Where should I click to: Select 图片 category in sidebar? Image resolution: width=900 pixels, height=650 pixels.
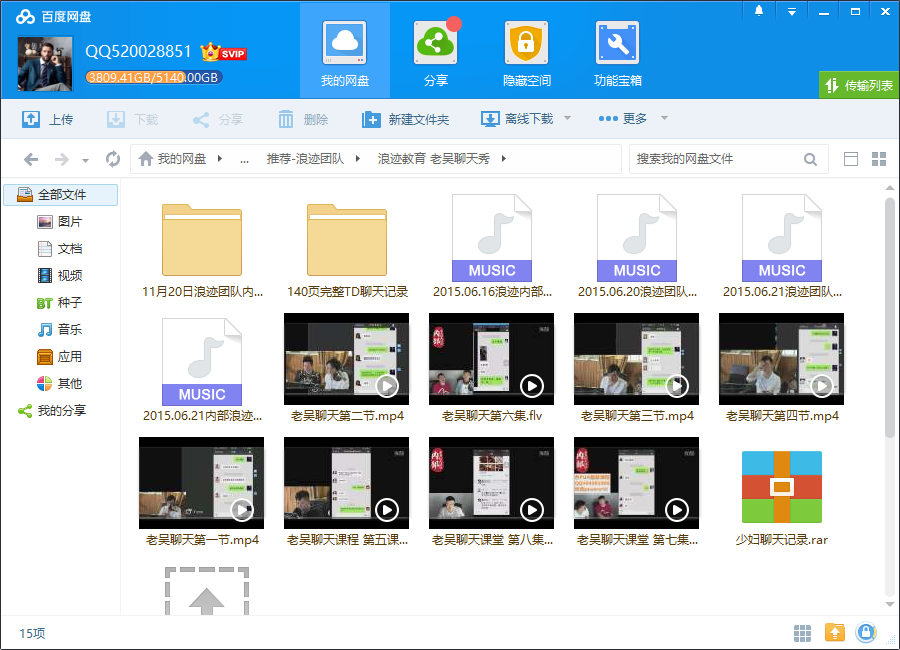[60, 222]
